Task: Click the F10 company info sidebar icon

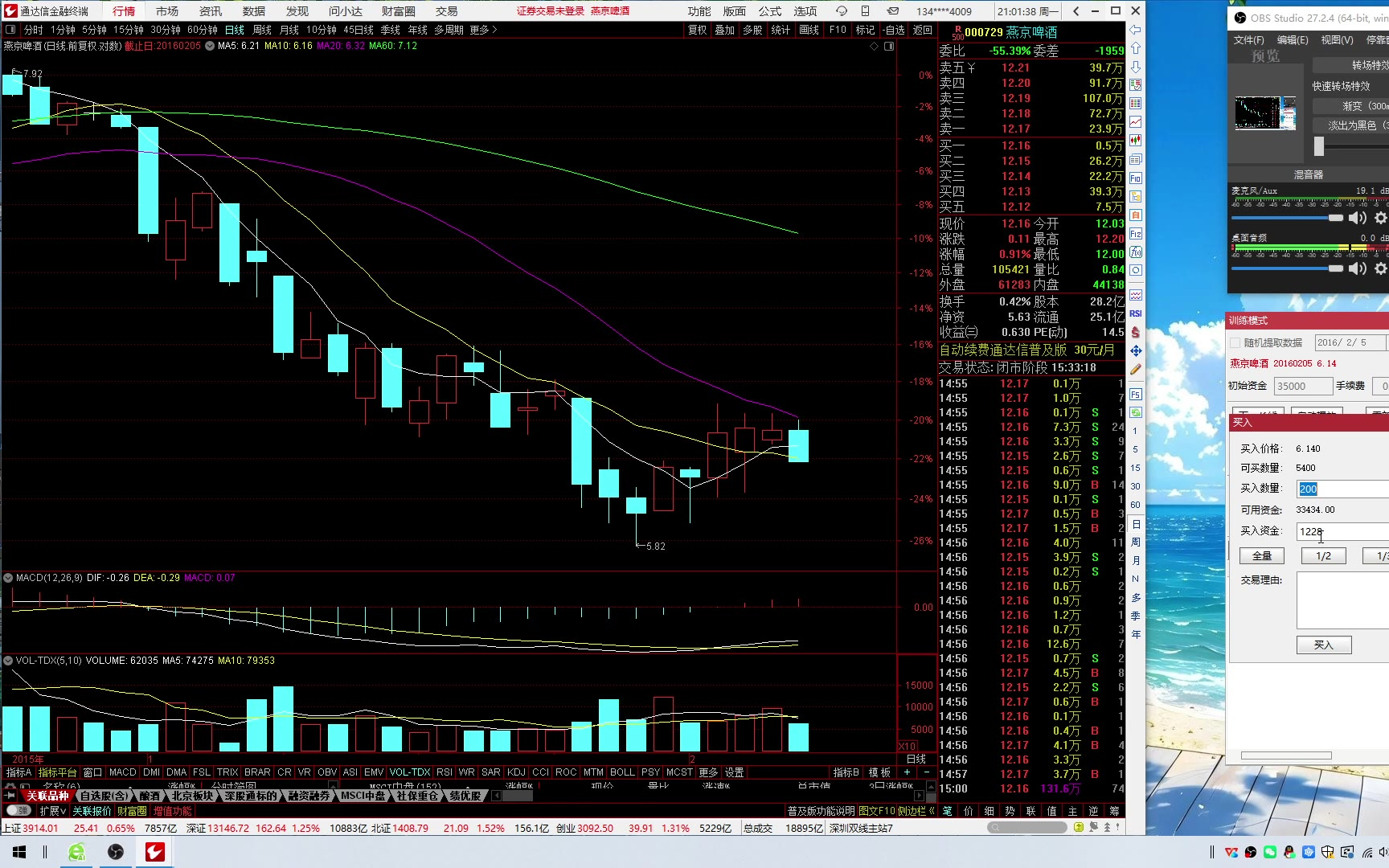Action: [x=1135, y=178]
